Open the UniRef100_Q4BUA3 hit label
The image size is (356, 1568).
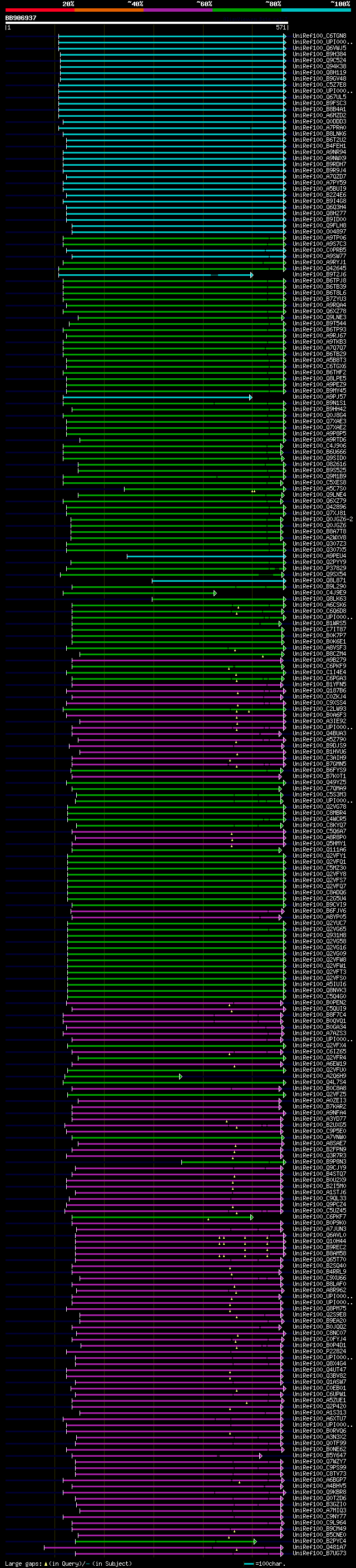[319, 734]
